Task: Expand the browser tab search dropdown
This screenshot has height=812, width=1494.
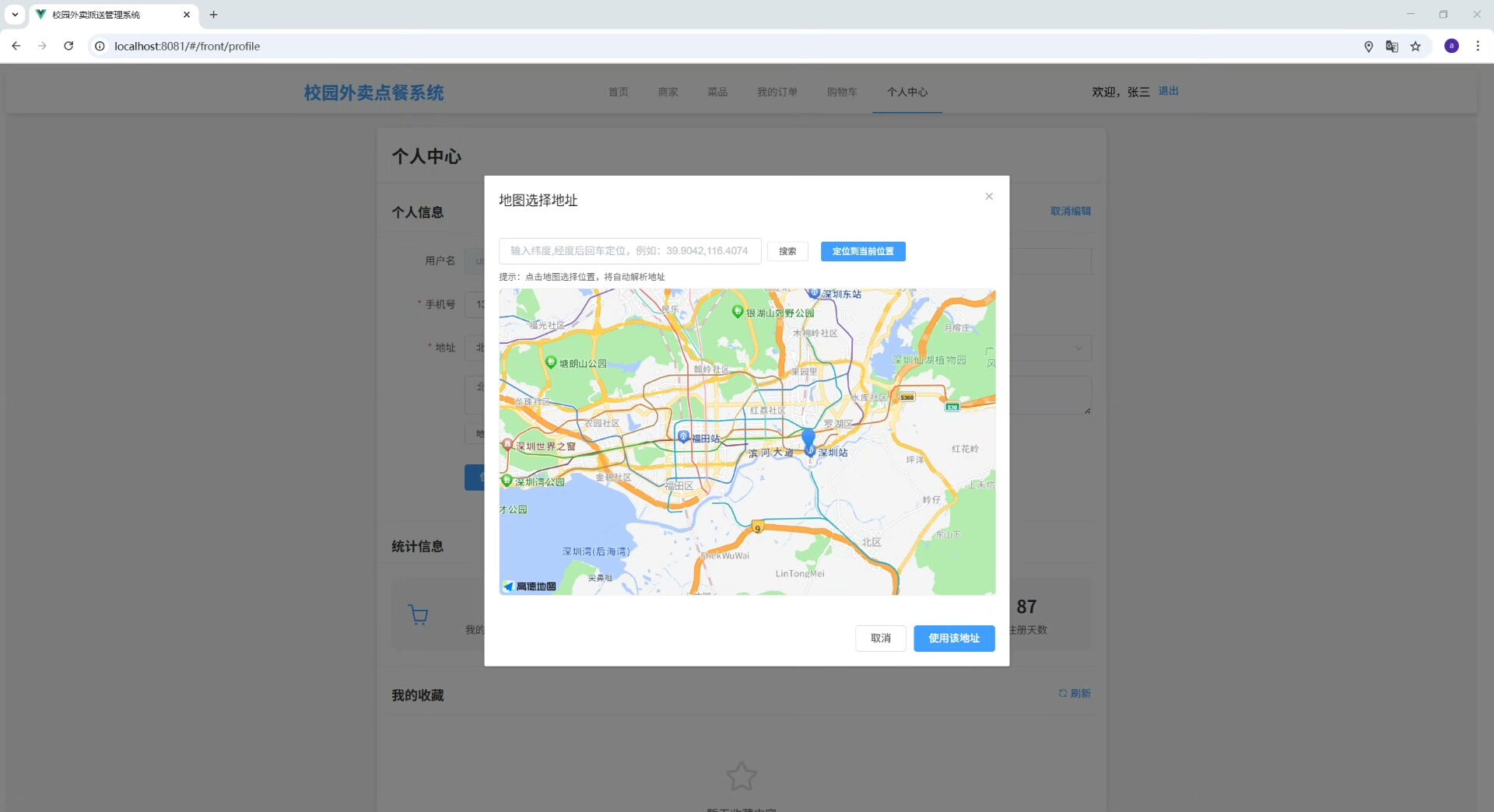Action: coord(15,14)
